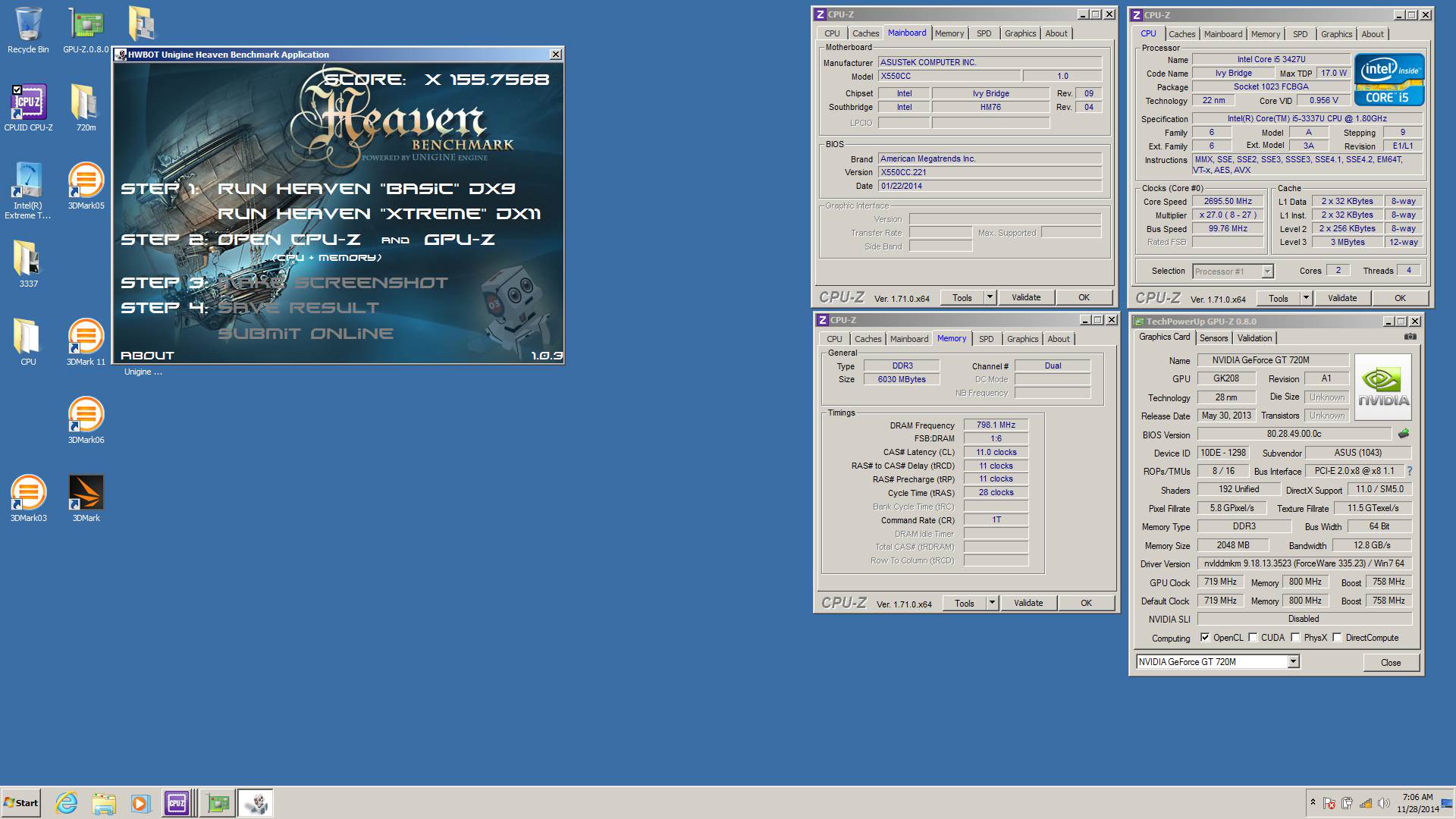Expand Tools dropdown arrow in CPU tab CPU-Z window
Image resolution: width=1456 pixels, height=819 pixels.
coord(1306,298)
